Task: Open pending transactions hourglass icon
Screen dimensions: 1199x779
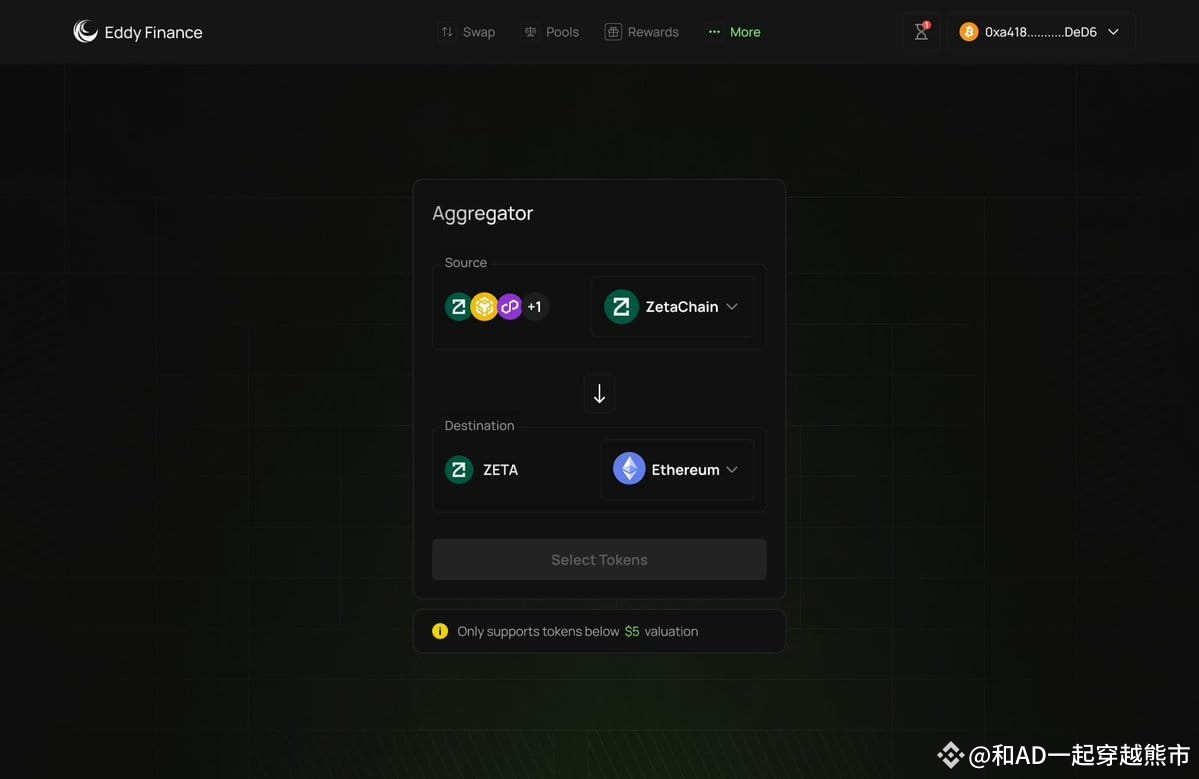Action: [921, 31]
